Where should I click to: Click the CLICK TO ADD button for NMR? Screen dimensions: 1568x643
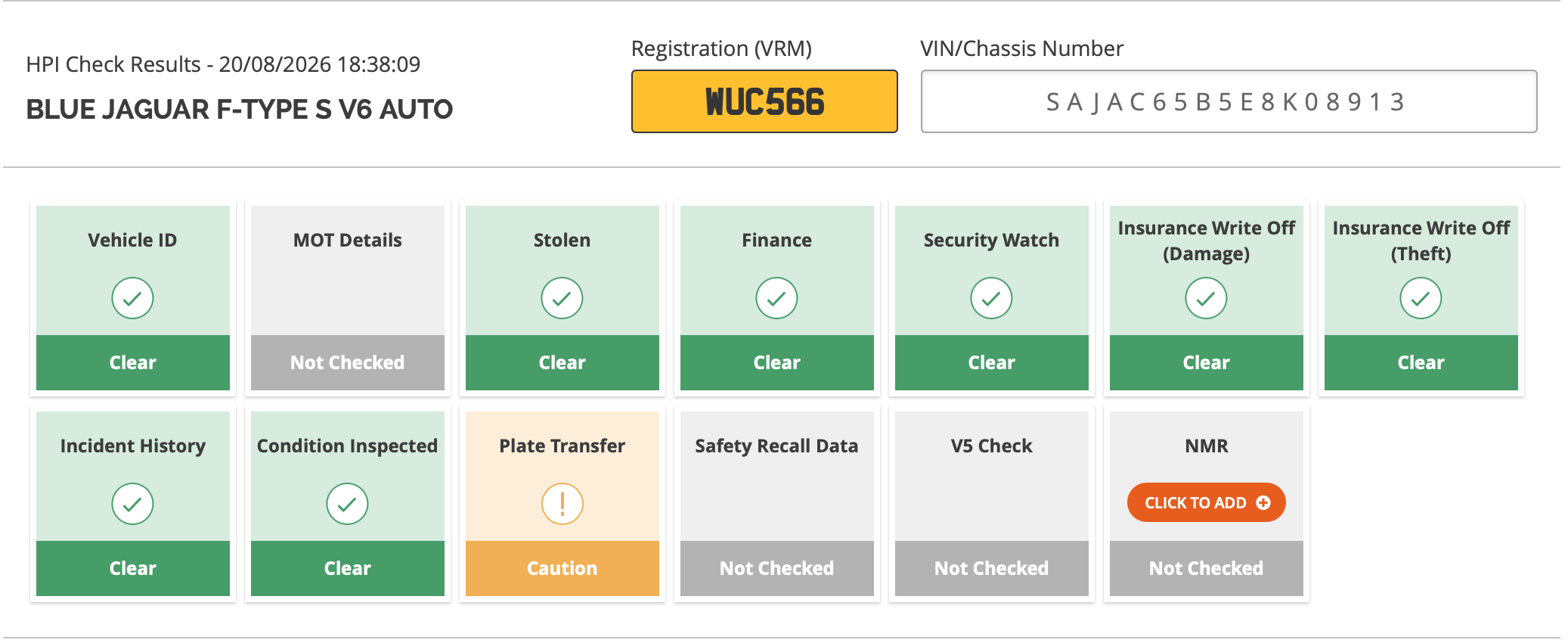point(1206,502)
